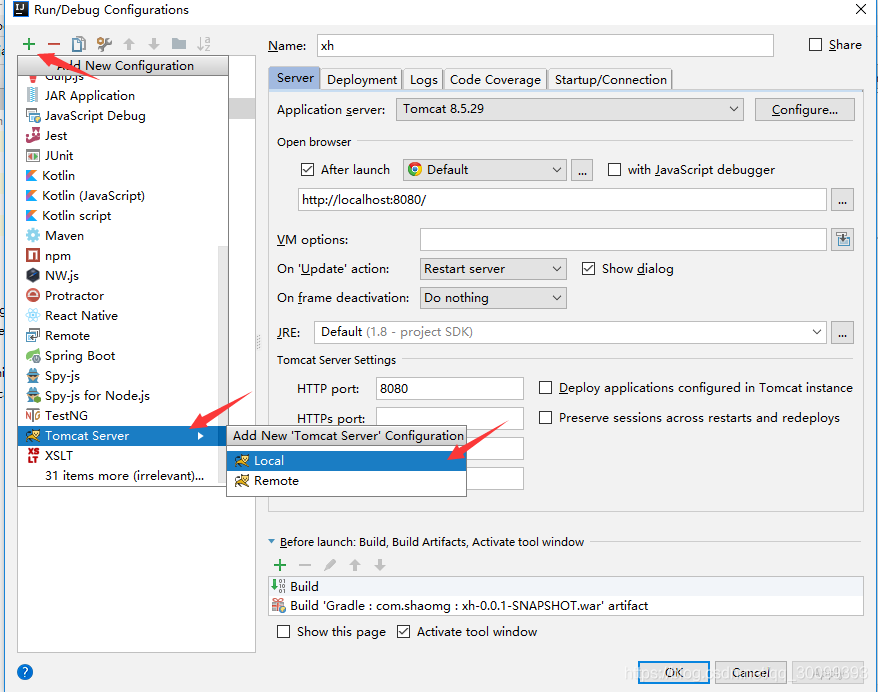Screen dimensions: 878x692
Task: Open the JRE dropdown
Action: [x=570, y=332]
